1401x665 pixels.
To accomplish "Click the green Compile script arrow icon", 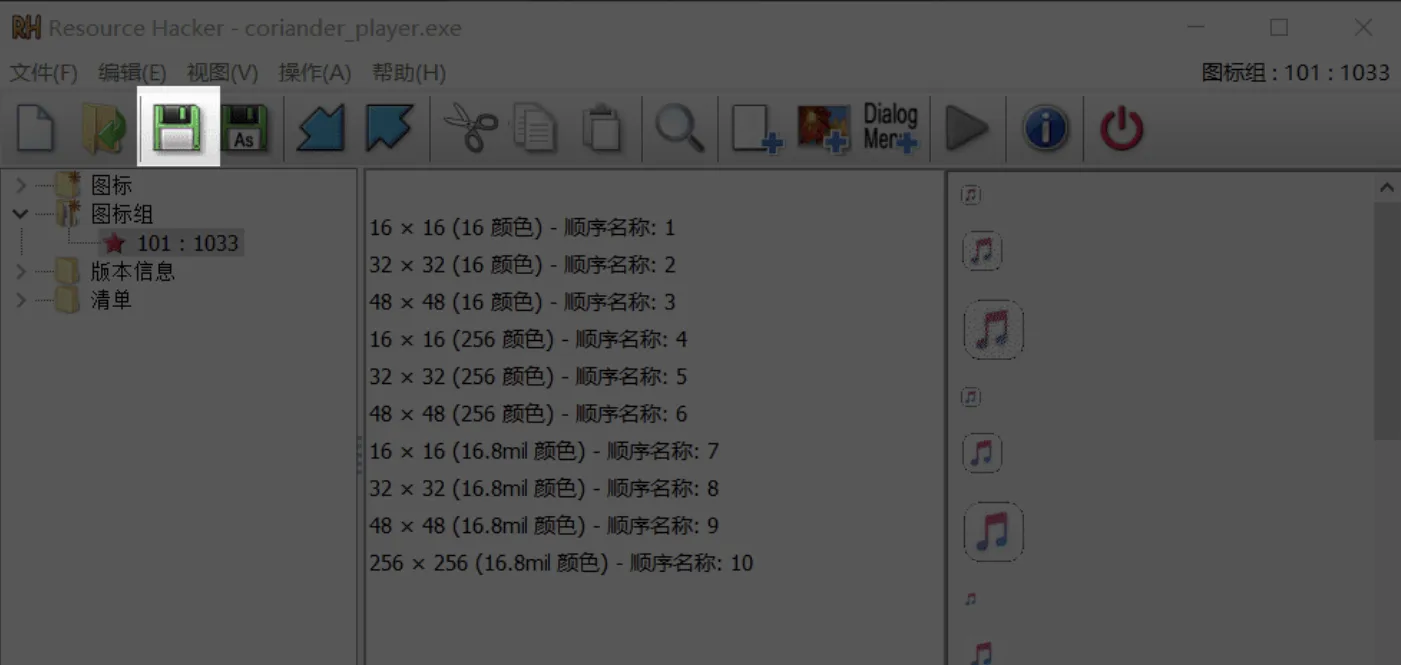I will (967, 127).
